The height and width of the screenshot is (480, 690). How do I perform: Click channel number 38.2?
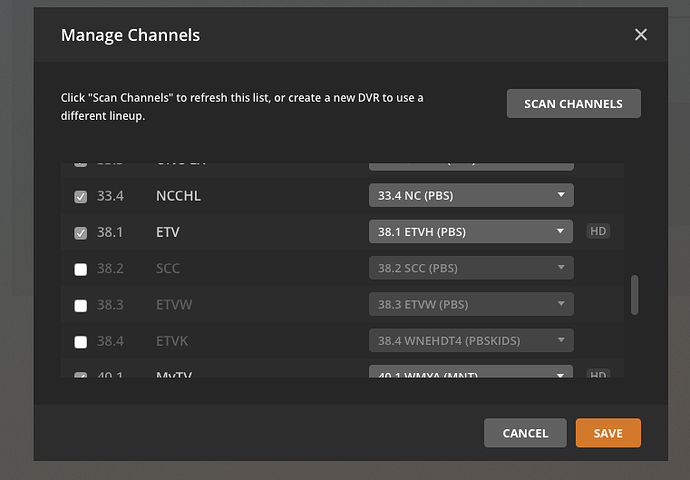110,268
